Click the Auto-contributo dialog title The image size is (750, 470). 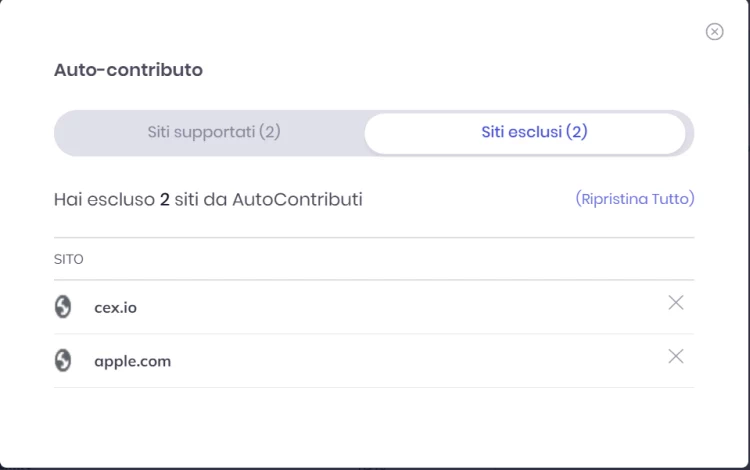128,70
